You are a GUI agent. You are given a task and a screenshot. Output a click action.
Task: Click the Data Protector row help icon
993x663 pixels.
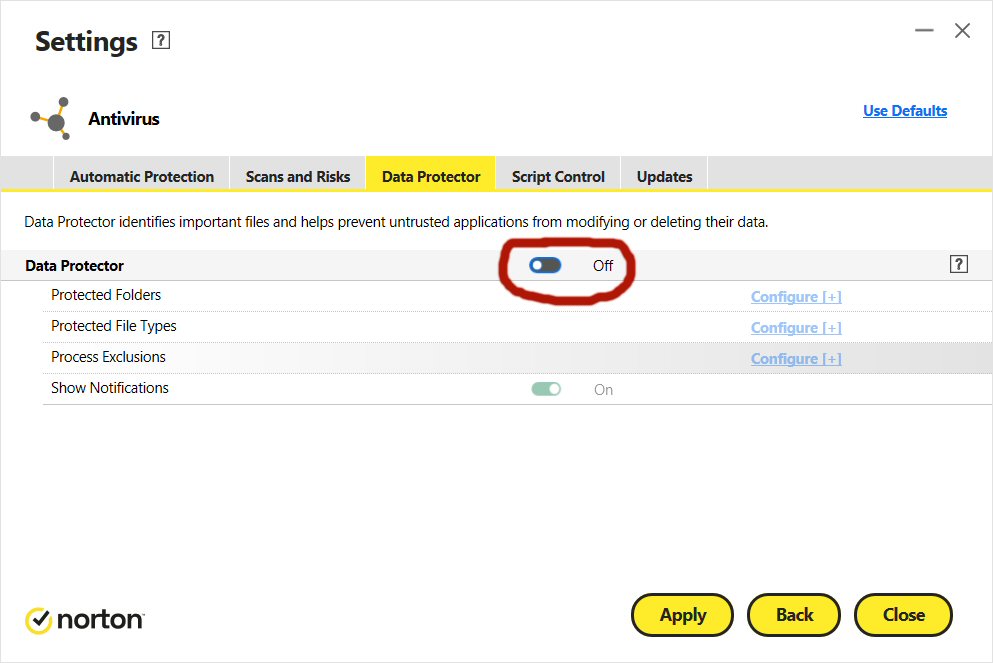point(959,264)
